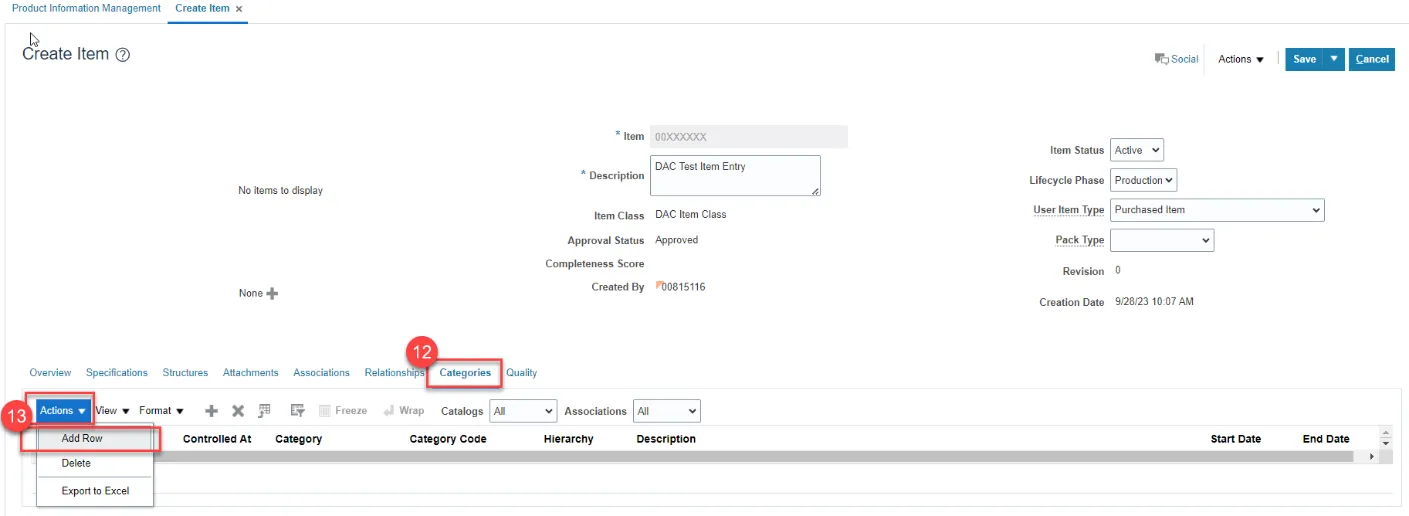Open the table Actions menu button

pos(62,411)
